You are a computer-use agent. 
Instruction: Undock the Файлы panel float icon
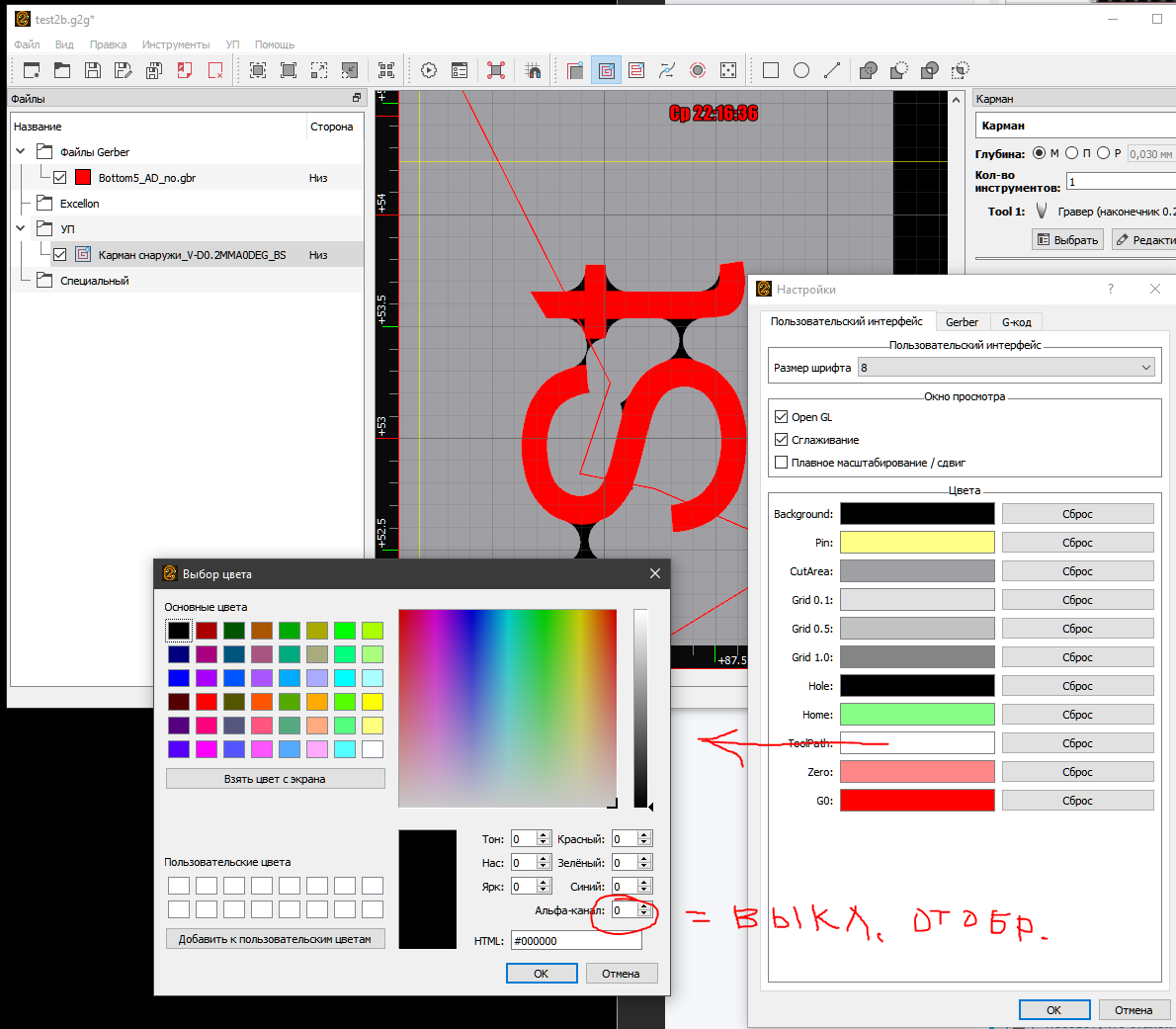(357, 98)
